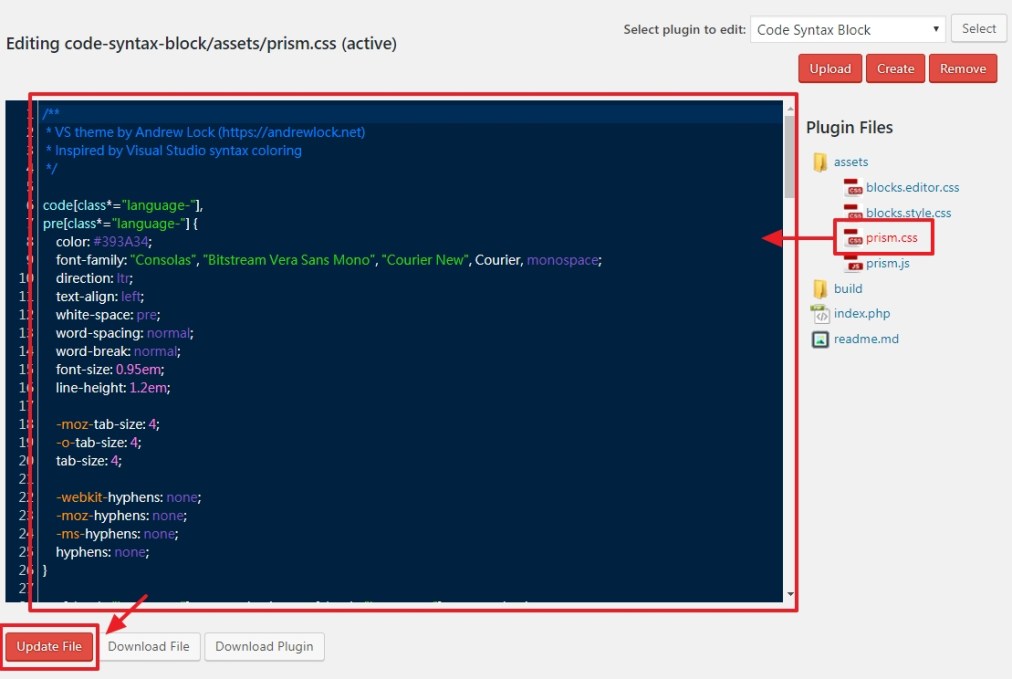
Task: Click the blocks.style.css file icon
Action: (853, 212)
